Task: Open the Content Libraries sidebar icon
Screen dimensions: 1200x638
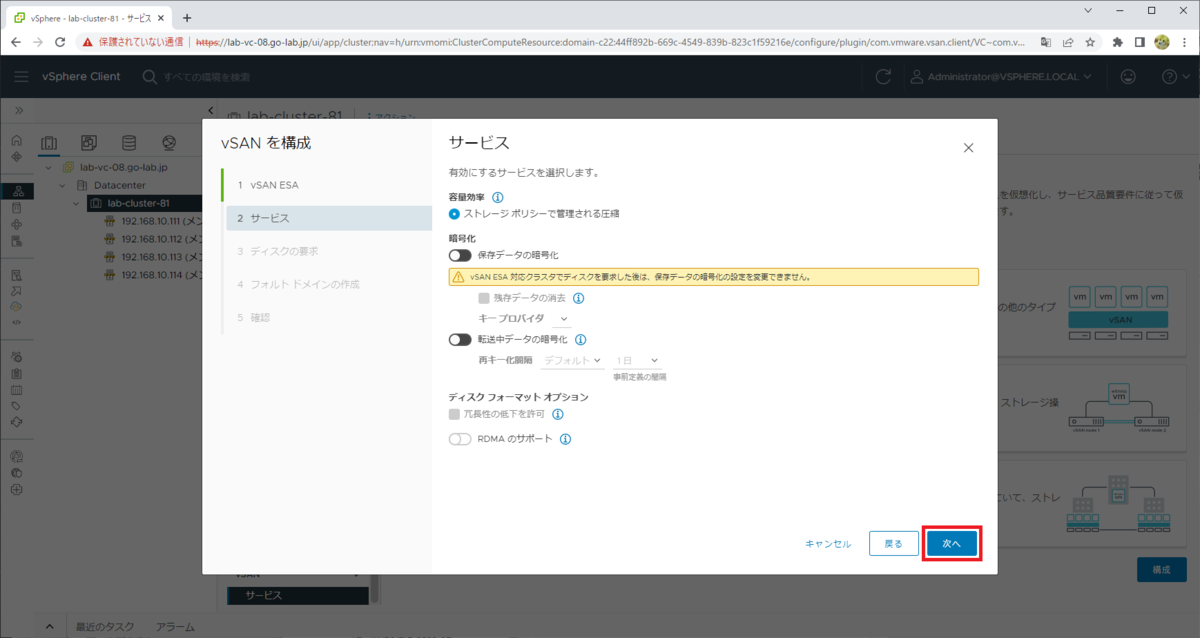Action: pyautogui.click(x=17, y=208)
